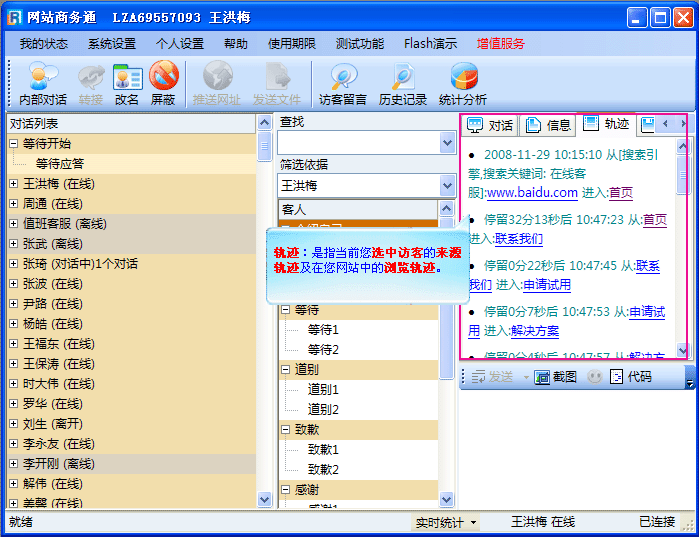699x537 pixels.
Task: Switch to the 信息 tab
Action: 549,125
